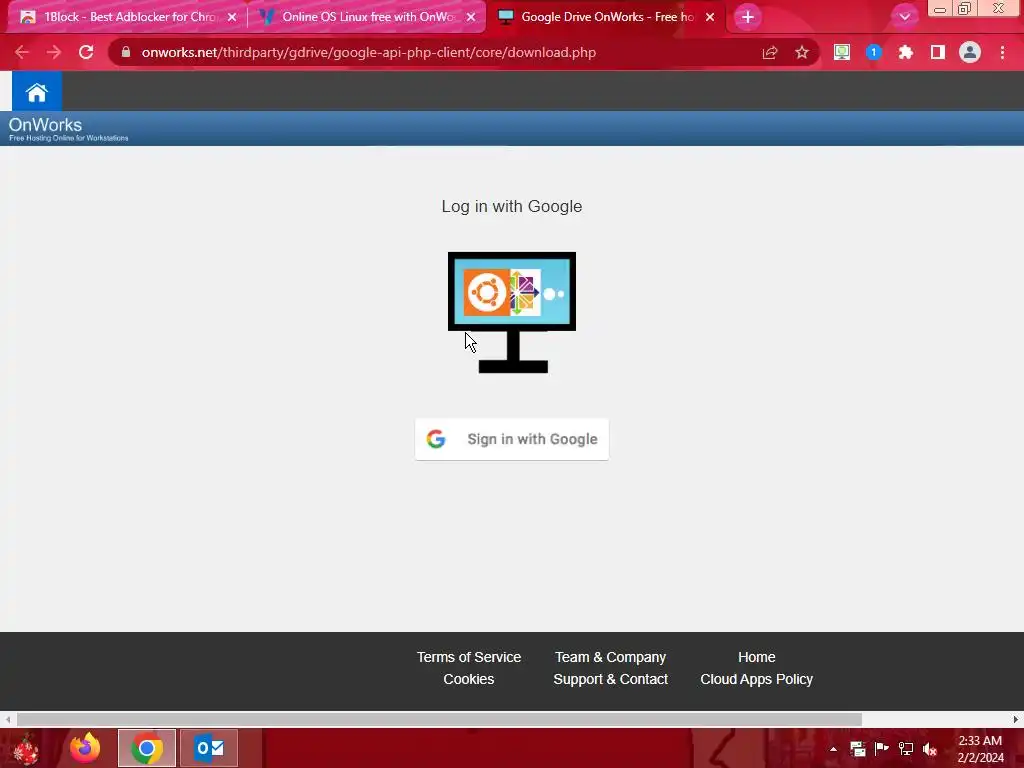1024x768 pixels.
Task: Bookmark this page with the star
Action: pyautogui.click(x=802, y=52)
